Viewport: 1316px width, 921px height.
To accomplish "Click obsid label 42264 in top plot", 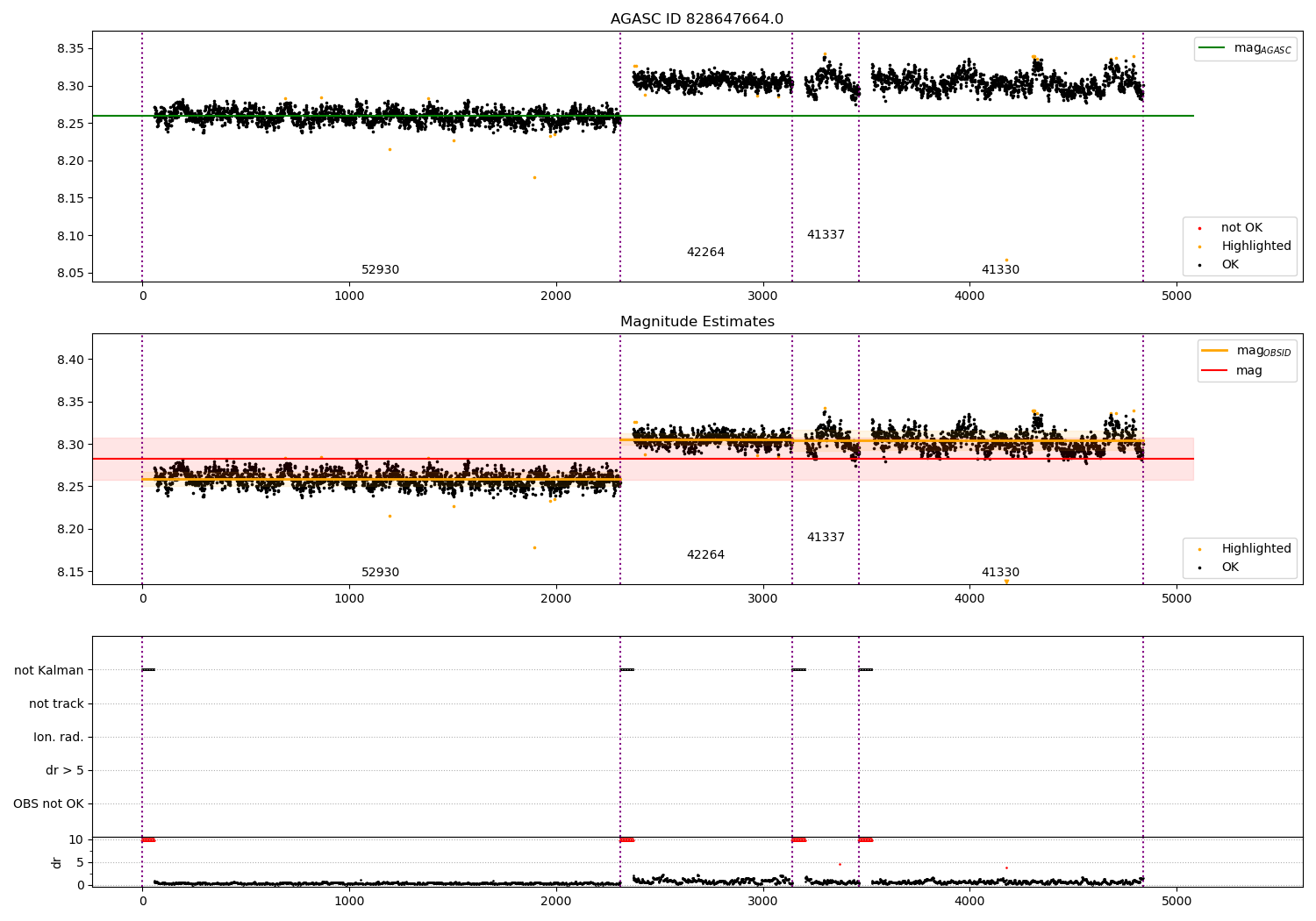I will click(705, 253).
